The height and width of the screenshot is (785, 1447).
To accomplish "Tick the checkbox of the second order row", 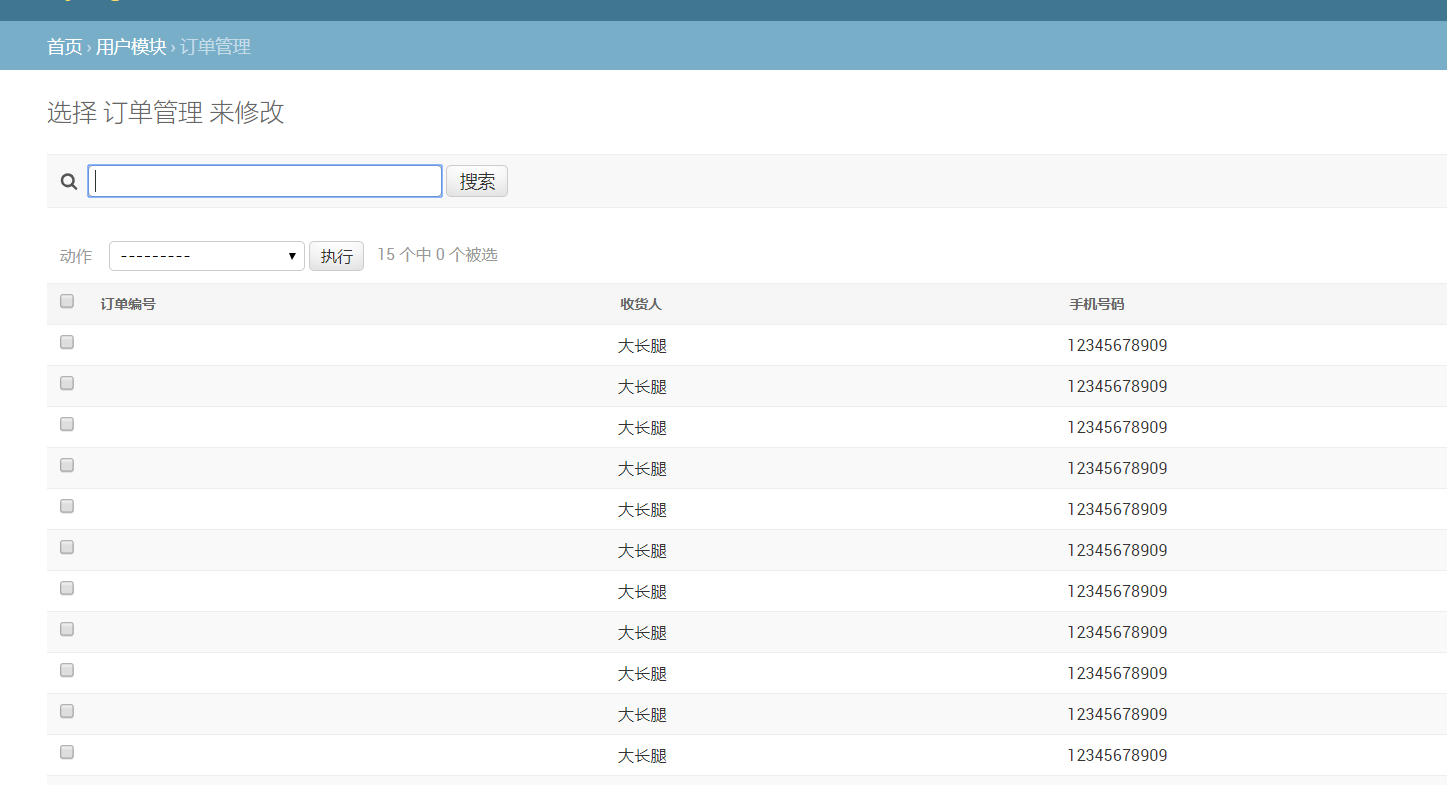I will point(67,383).
